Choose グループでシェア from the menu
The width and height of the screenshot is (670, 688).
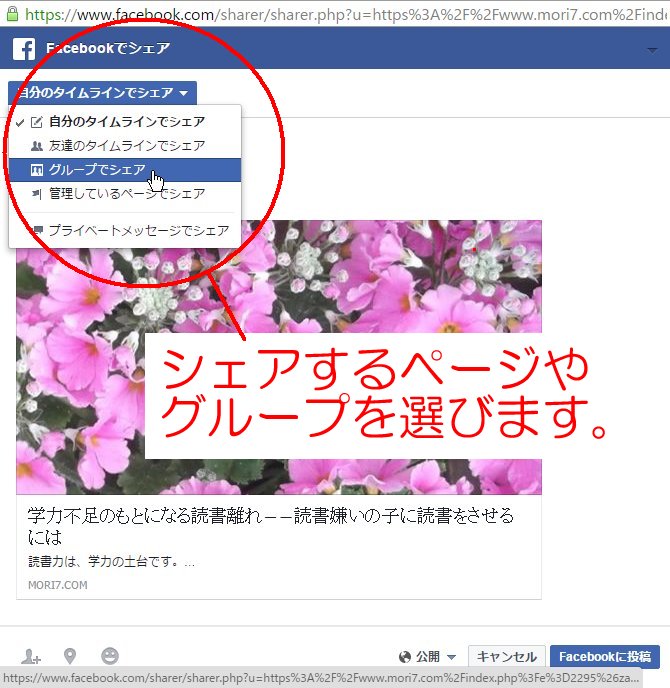125,170
